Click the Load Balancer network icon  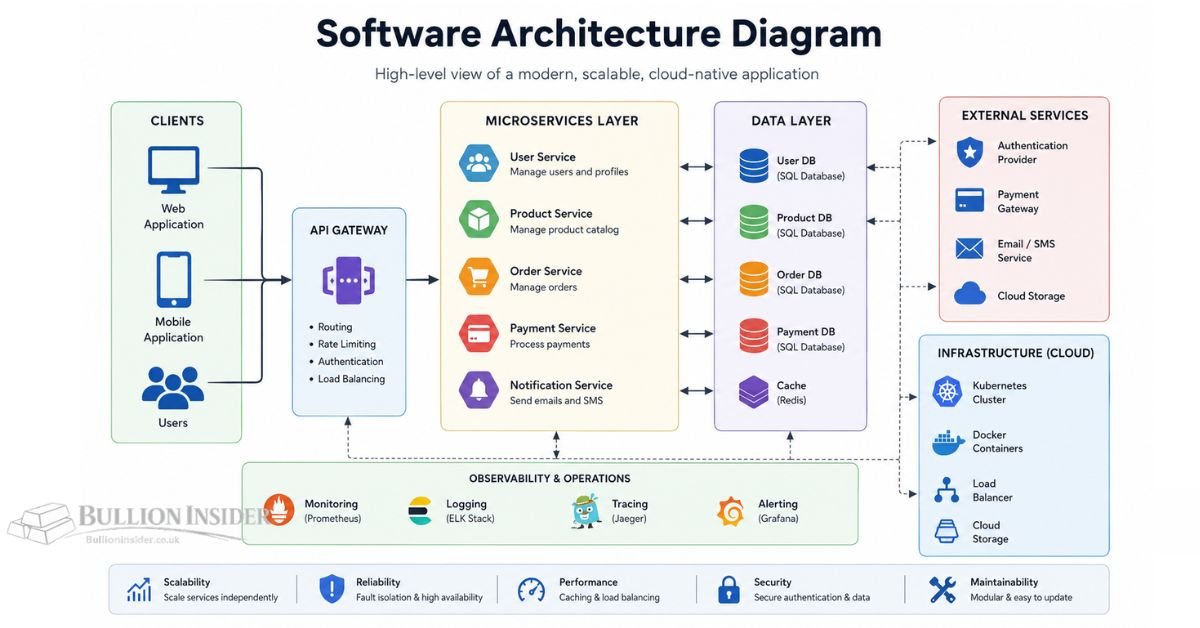[947, 490]
